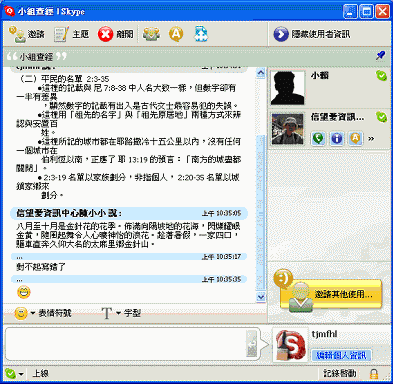Open the 字型 font dropdown
The width and height of the screenshot is (393, 384).
pyautogui.click(x=121, y=313)
